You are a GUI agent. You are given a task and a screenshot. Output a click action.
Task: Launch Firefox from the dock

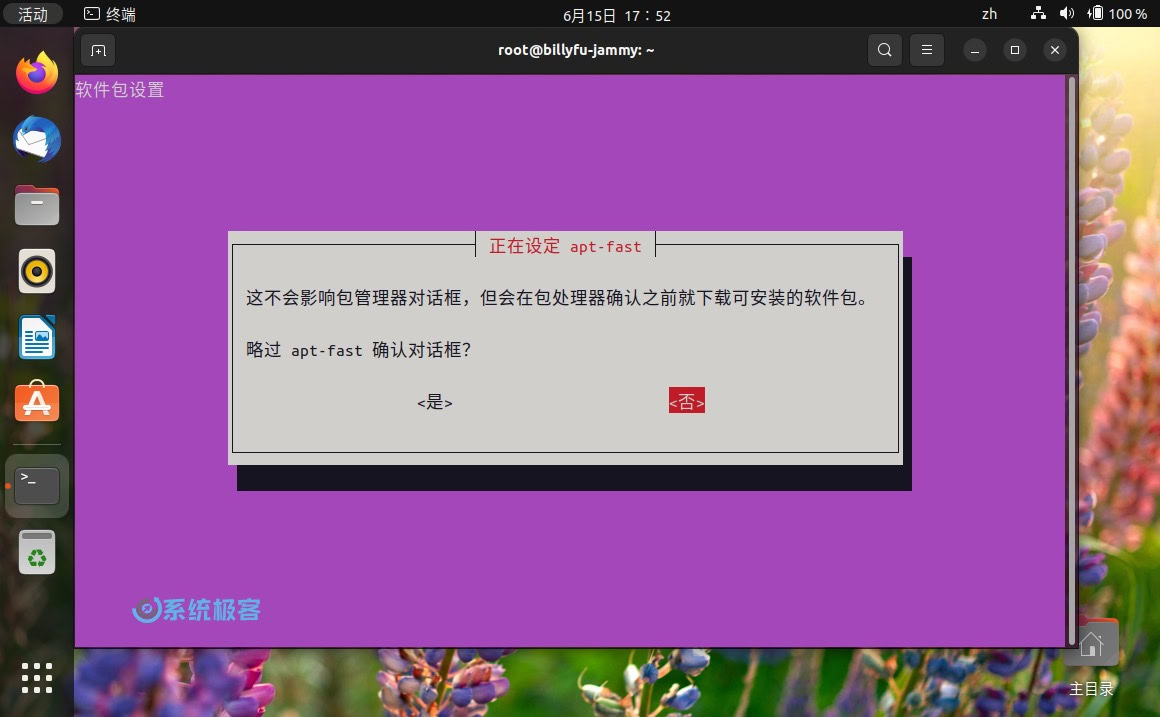pos(36,71)
